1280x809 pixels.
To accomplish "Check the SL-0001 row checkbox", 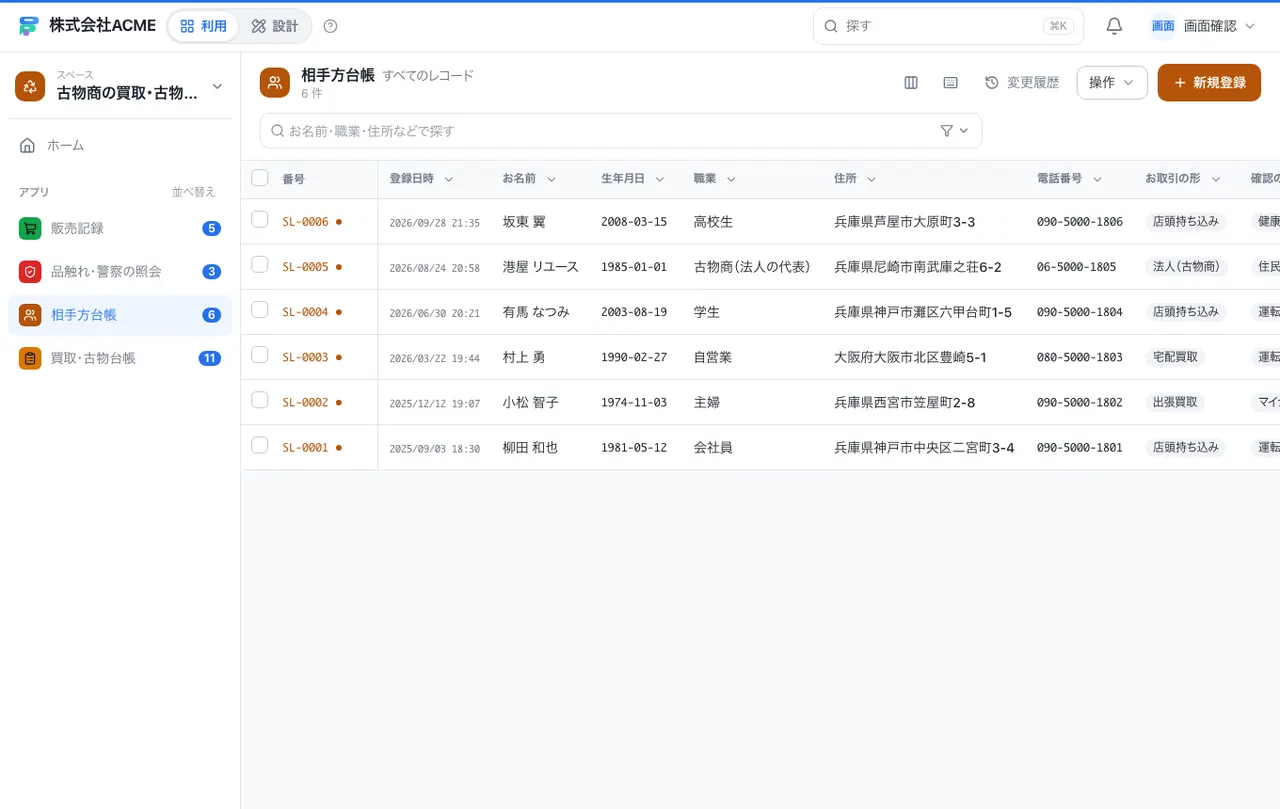I will click(x=260, y=444).
